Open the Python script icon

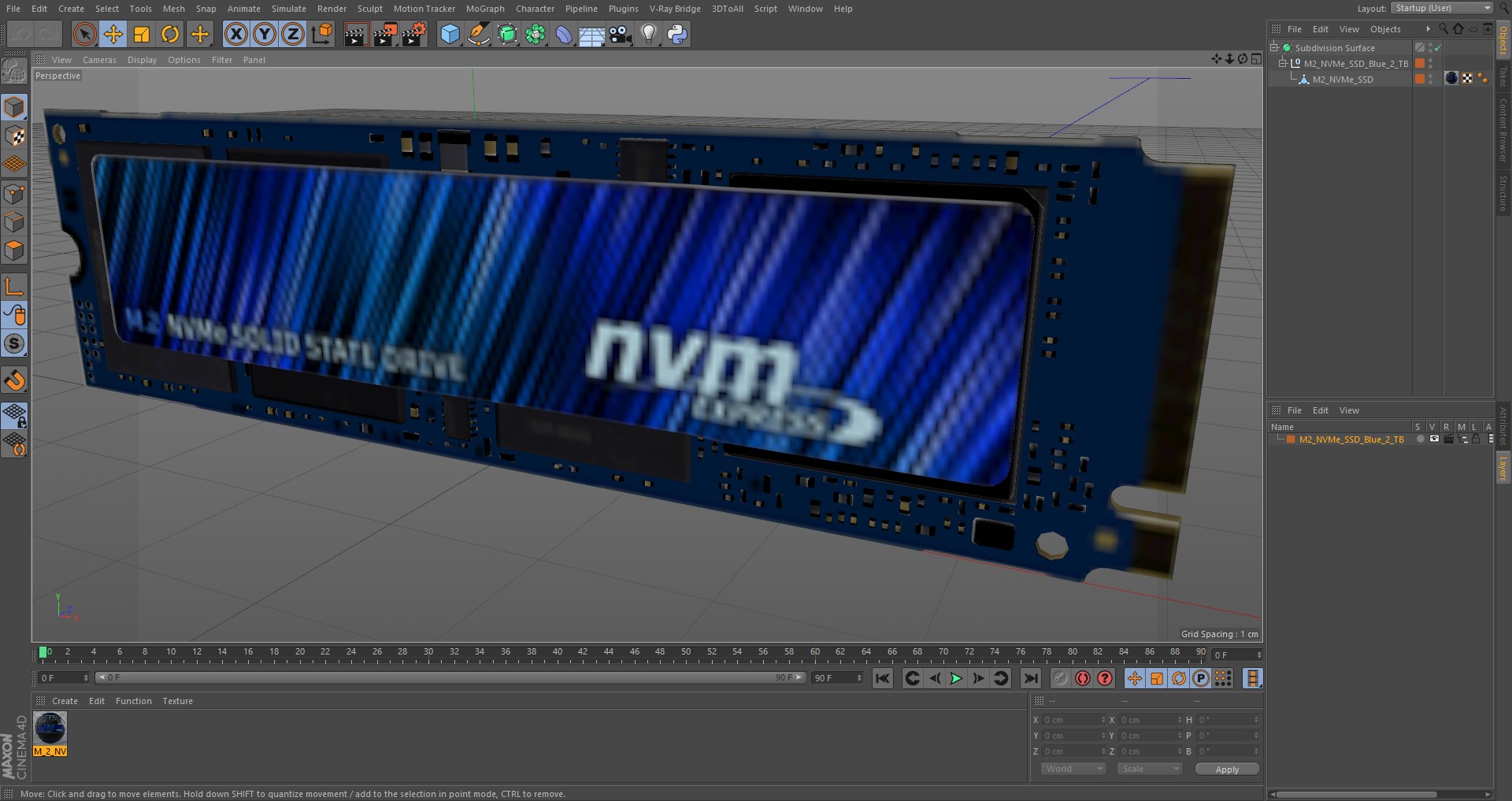point(677,34)
